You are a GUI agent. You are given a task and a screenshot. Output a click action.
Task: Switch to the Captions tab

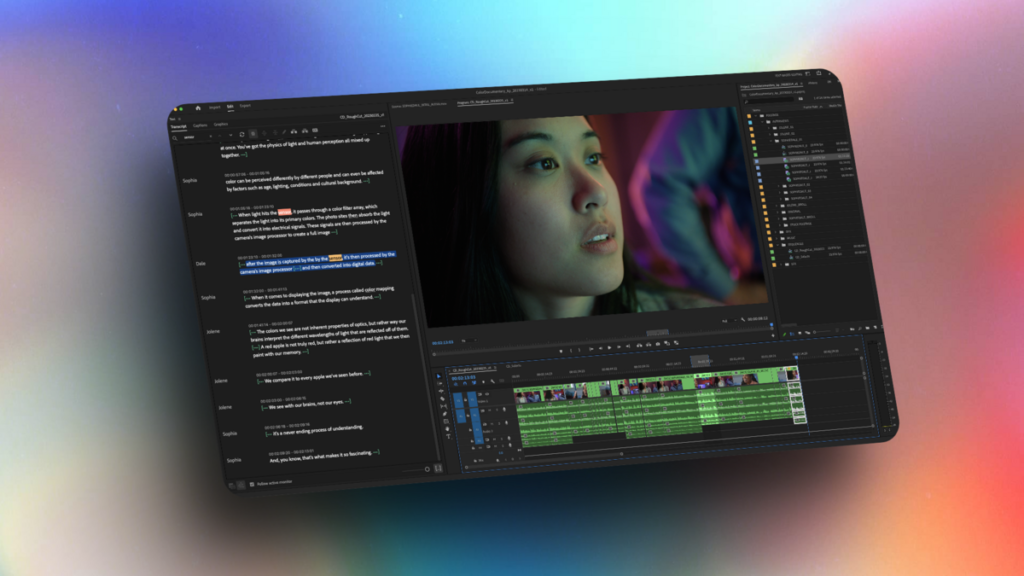point(199,126)
